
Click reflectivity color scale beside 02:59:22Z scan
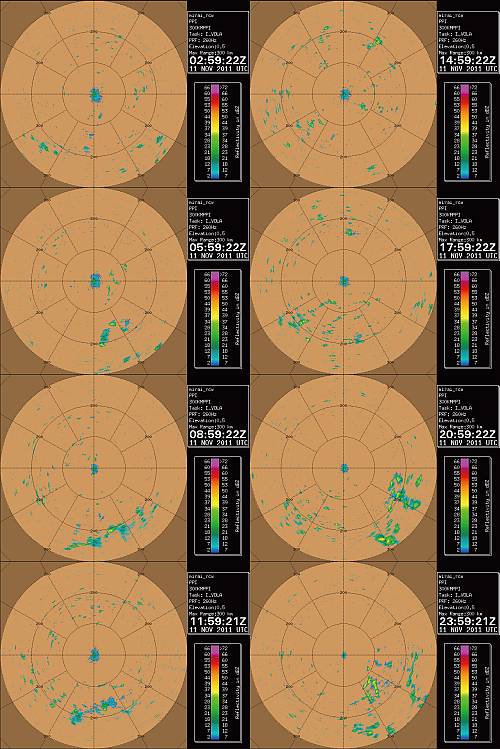click(218, 131)
